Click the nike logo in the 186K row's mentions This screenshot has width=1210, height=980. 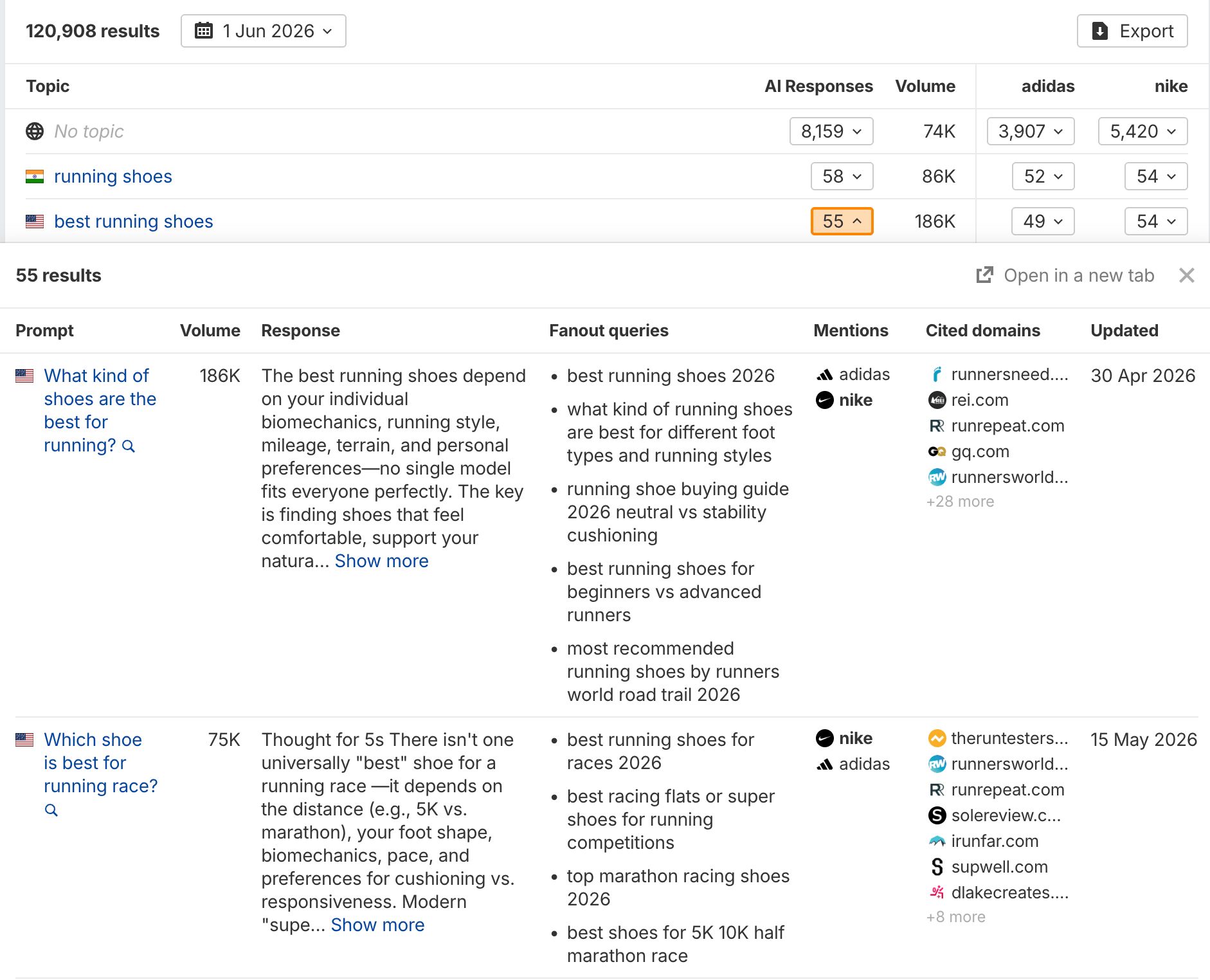click(x=825, y=400)
